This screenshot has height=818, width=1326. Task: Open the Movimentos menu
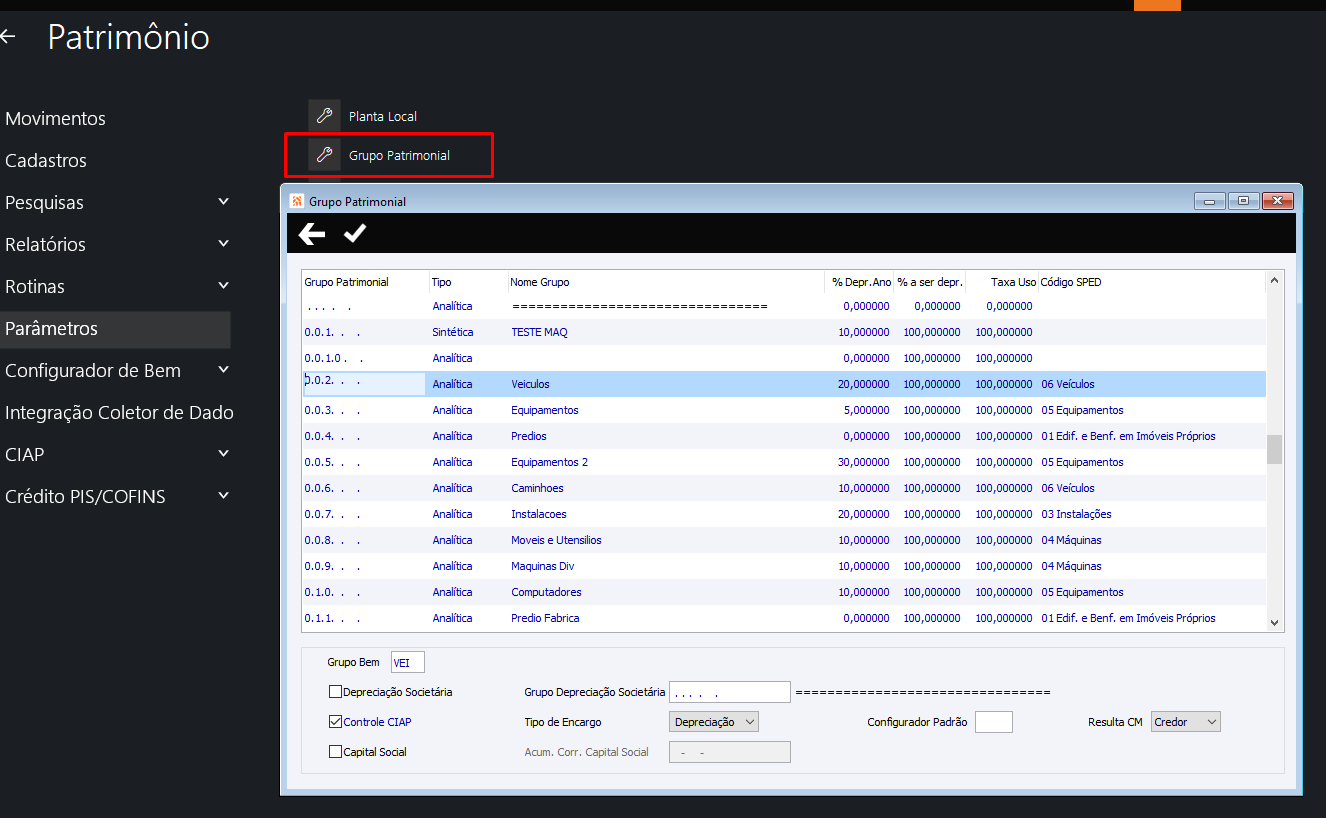55,118
